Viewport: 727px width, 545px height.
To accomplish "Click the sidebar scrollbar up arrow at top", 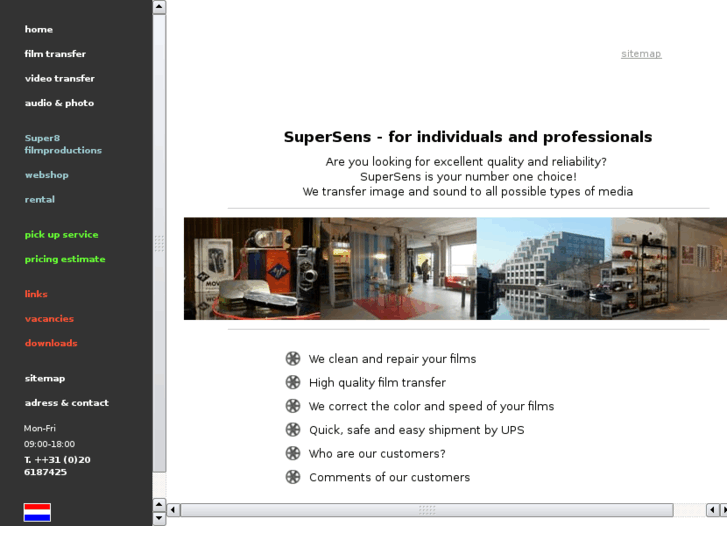I will (159, 7).
